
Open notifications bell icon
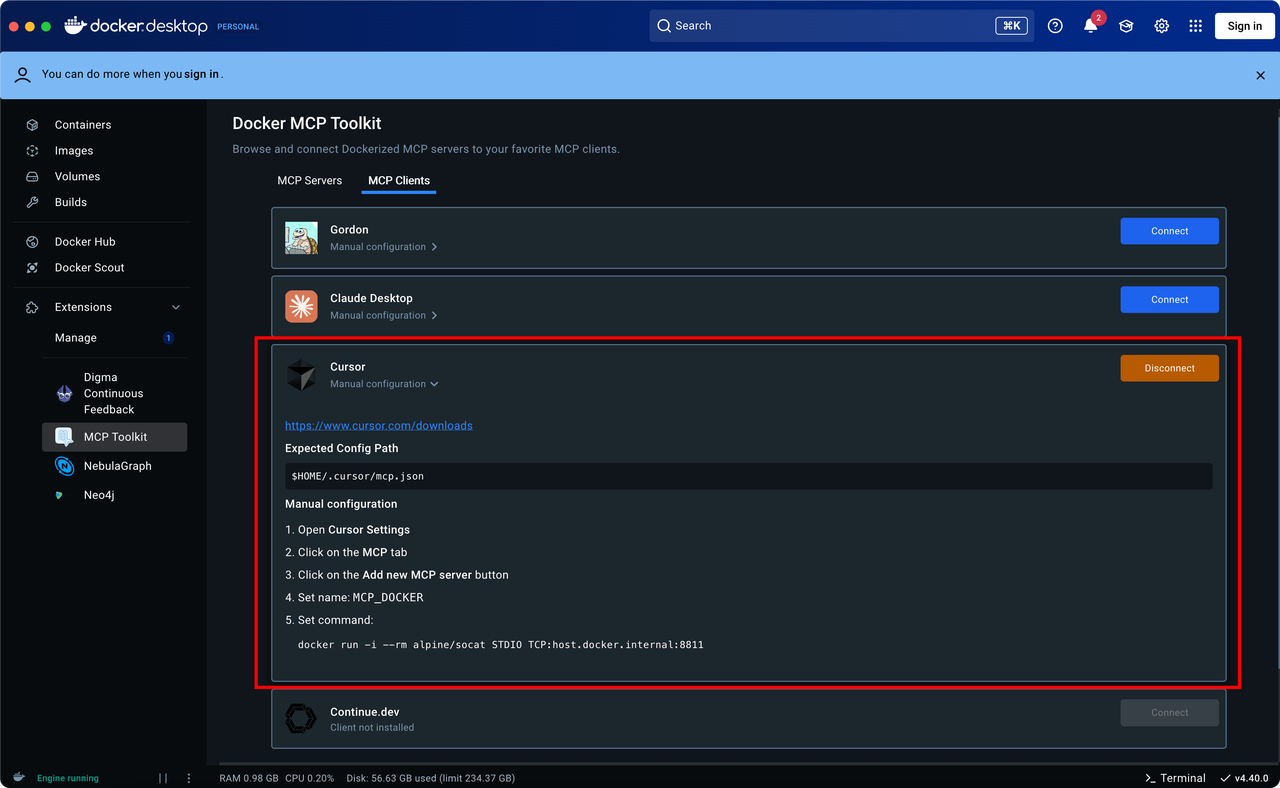tap(1091, 26)
